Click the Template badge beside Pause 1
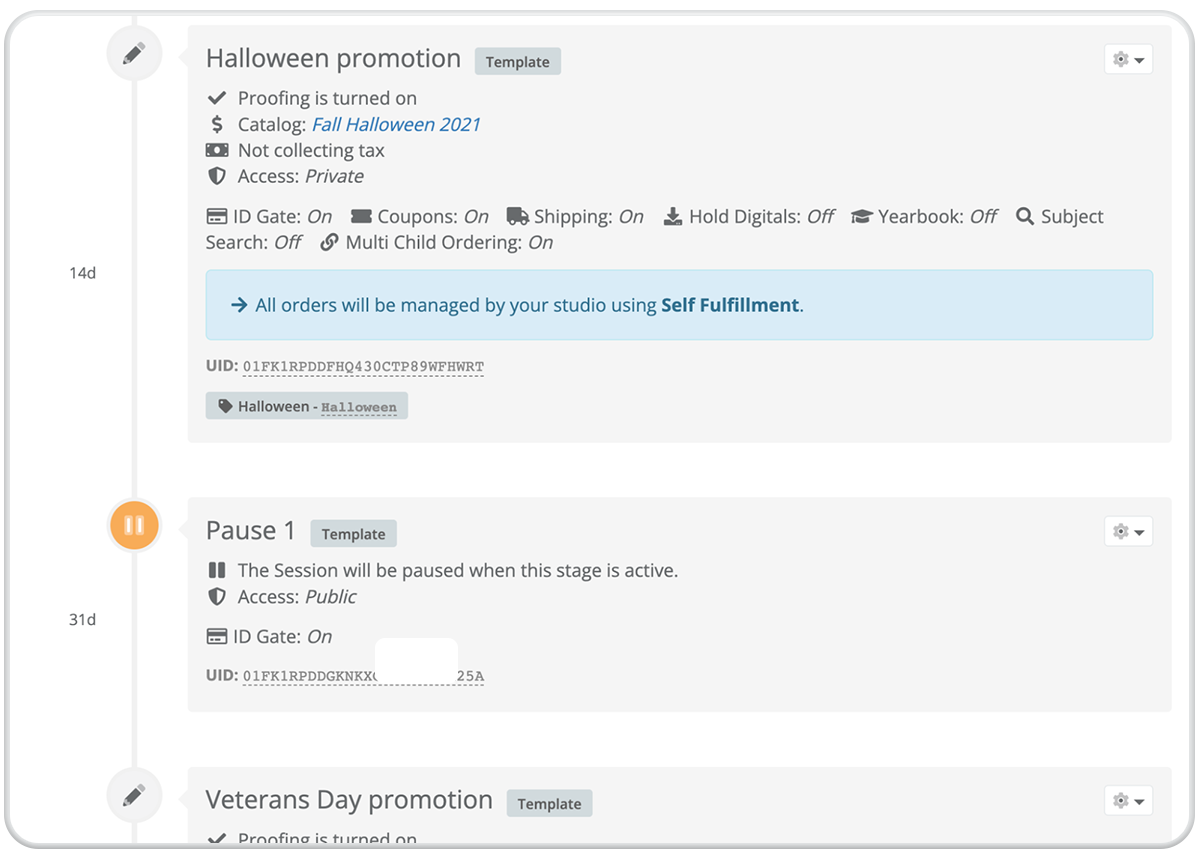 [x=353, y=533]
